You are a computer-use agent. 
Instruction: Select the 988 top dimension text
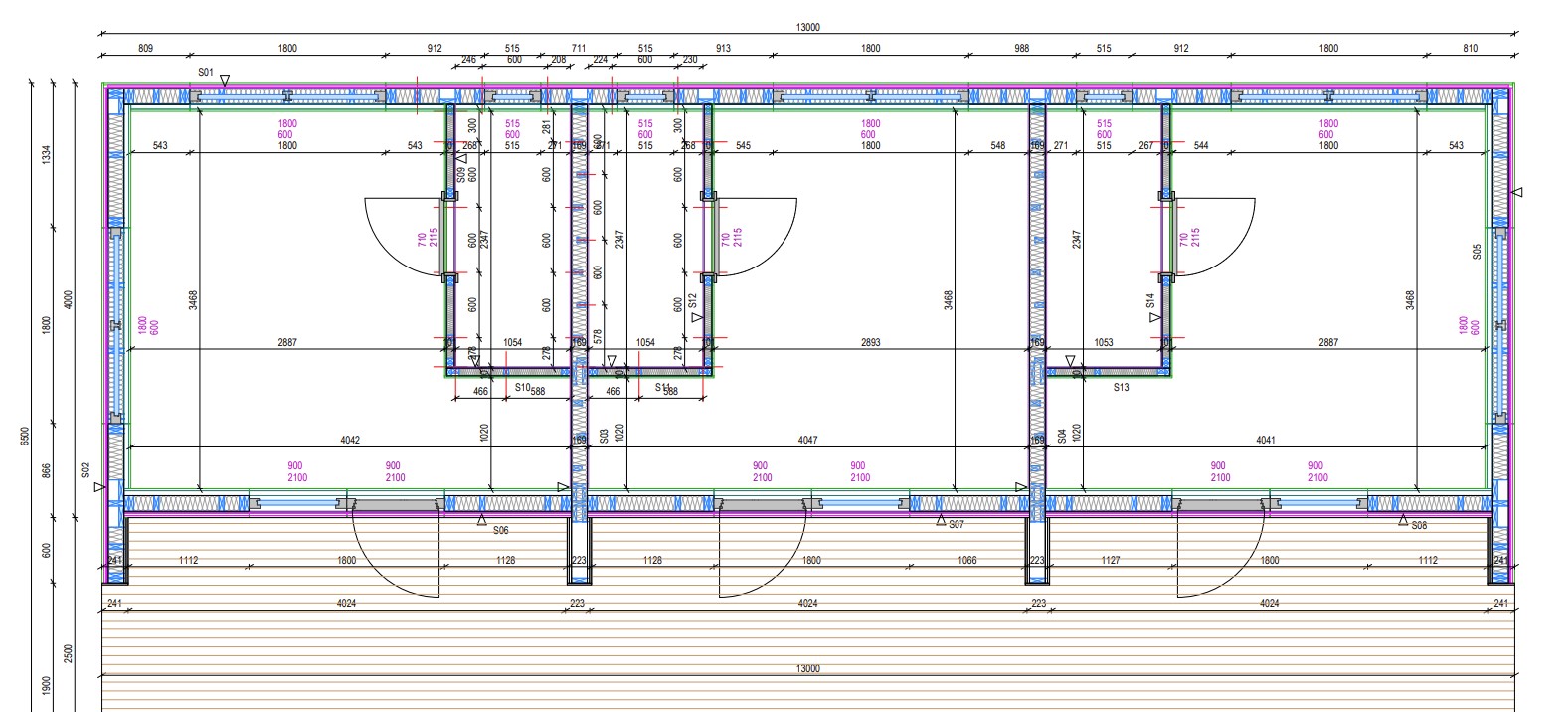[1021, 48]
